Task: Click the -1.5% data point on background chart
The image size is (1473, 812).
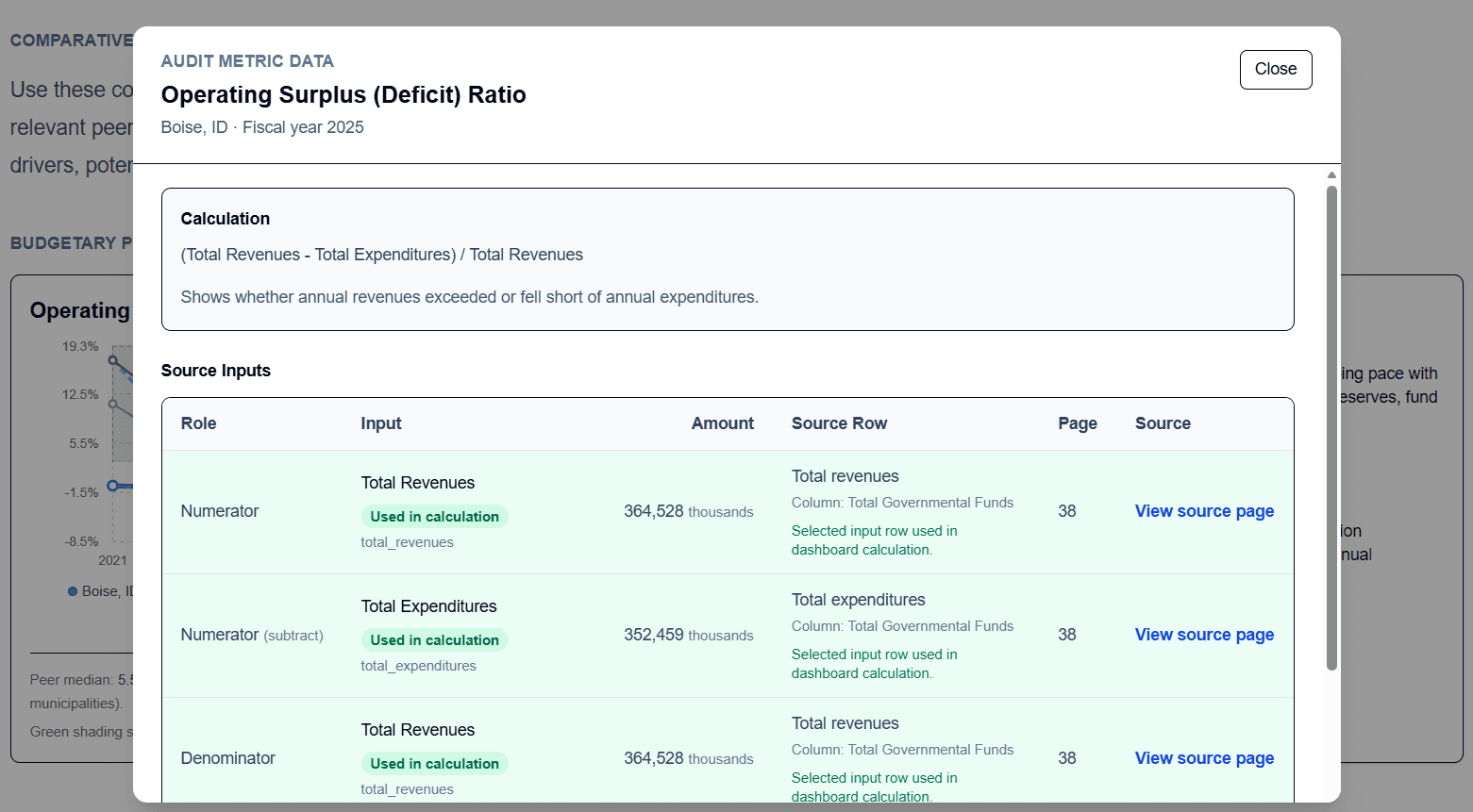Action: pyautogui.click(x=113, y=486)
